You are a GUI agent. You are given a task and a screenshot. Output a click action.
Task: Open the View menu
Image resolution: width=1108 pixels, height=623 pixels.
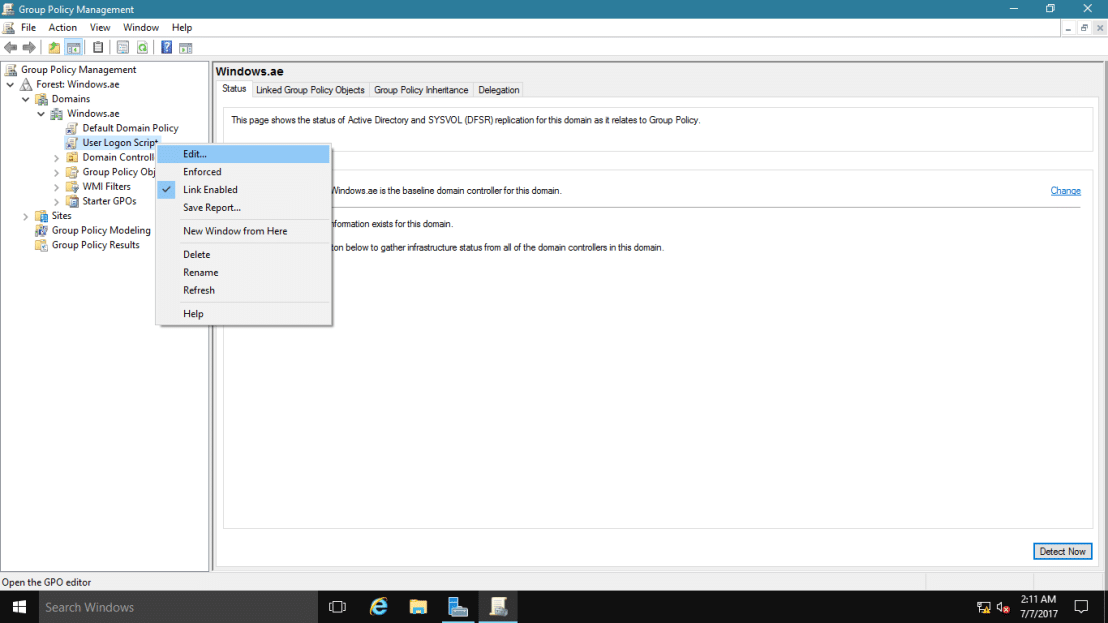[100, 28]
